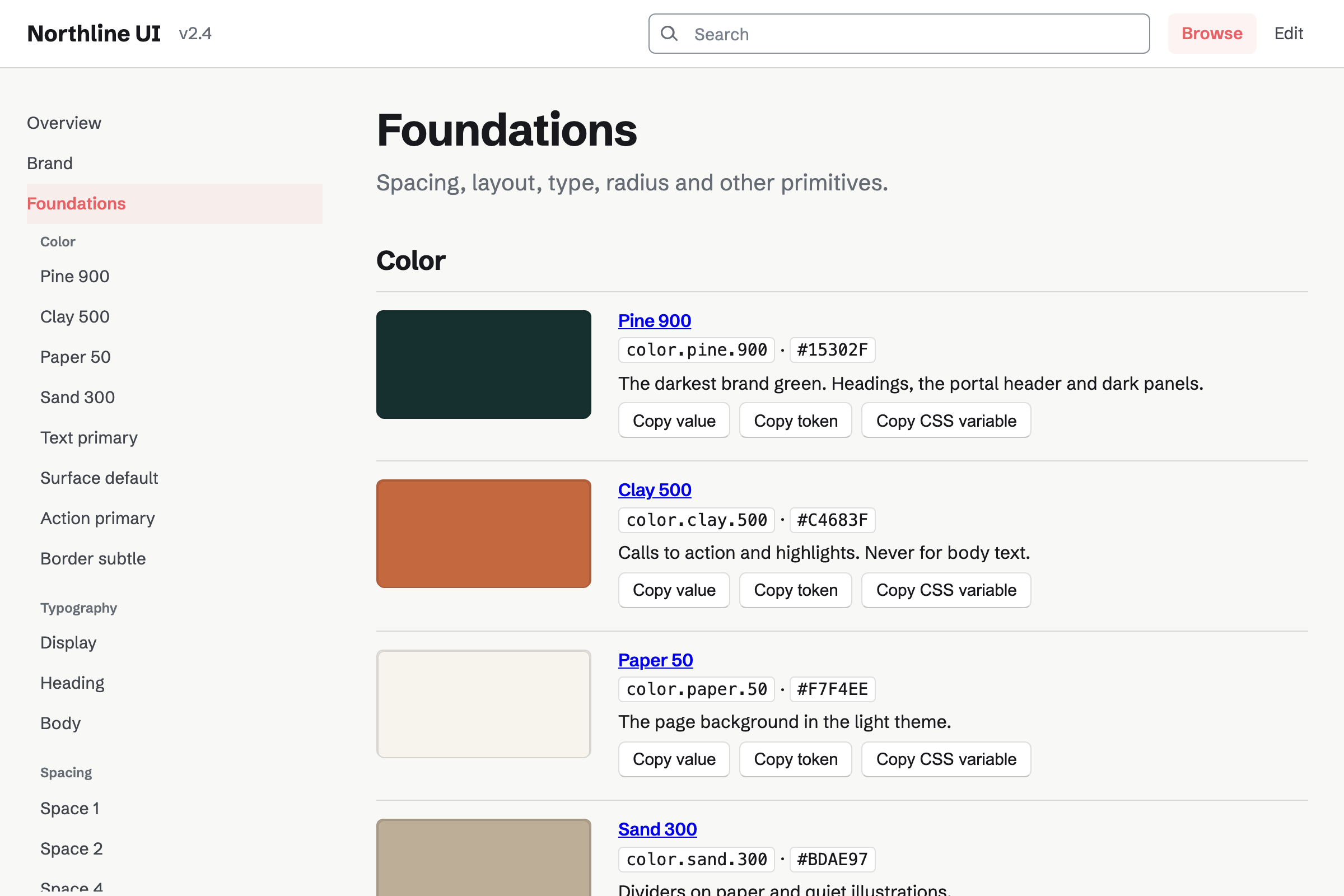The height and width of the screenshot is (896, 1344).
Task: Go to Overview in the sidebar
Action: [64, 123]
